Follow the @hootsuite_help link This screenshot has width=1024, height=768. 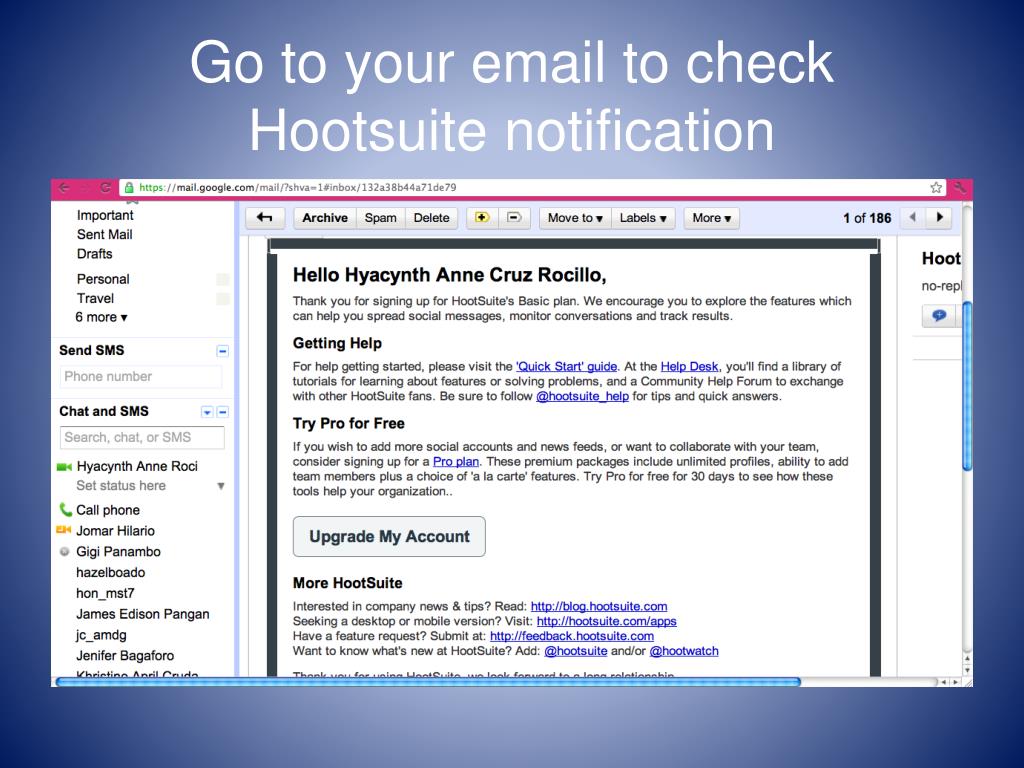click(x=583, y=396)
